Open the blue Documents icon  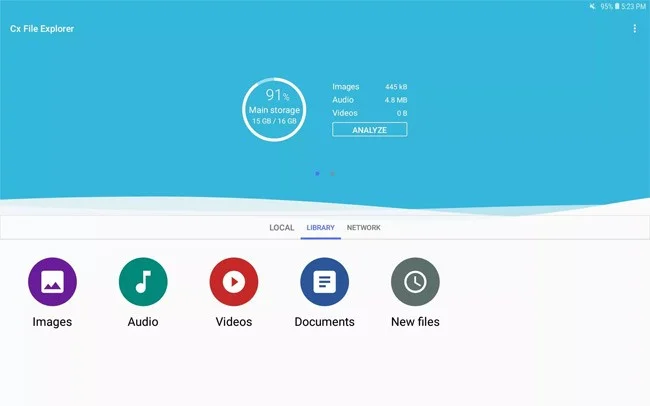coord(324,282)
